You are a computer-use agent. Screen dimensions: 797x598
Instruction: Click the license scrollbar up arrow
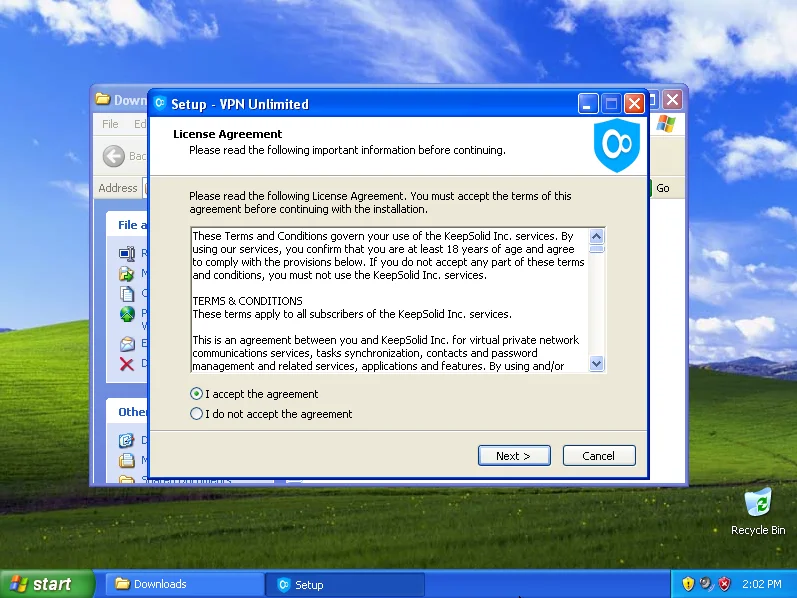[x=597, y=237]
